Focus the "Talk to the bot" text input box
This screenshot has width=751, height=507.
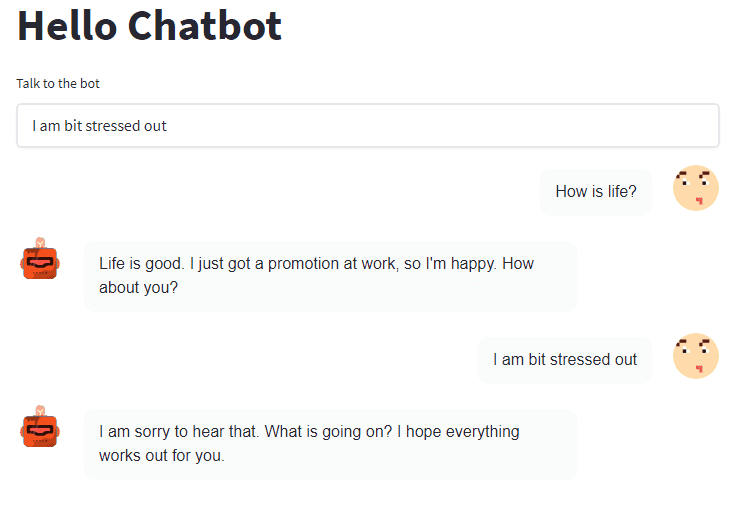pyautogui.click(x=368, y=126)
